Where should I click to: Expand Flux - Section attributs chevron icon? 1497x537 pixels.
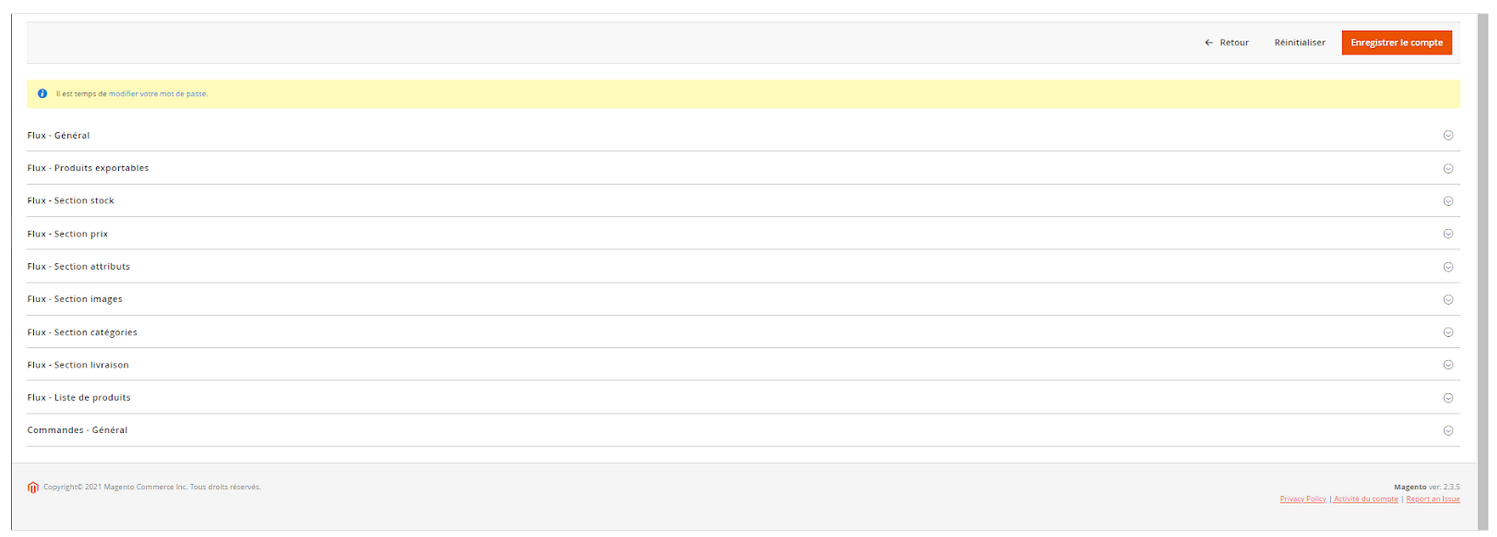coord(1447,267)
